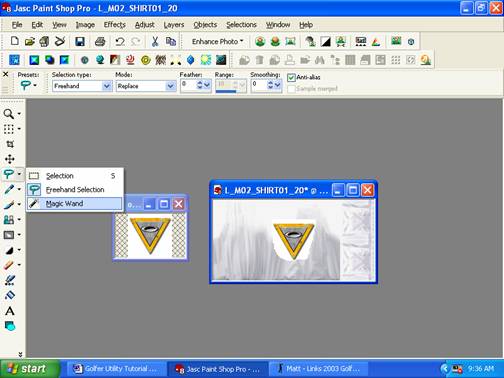Click the New file icon
This screenshot has height=378, width=504.
point(14,41)
